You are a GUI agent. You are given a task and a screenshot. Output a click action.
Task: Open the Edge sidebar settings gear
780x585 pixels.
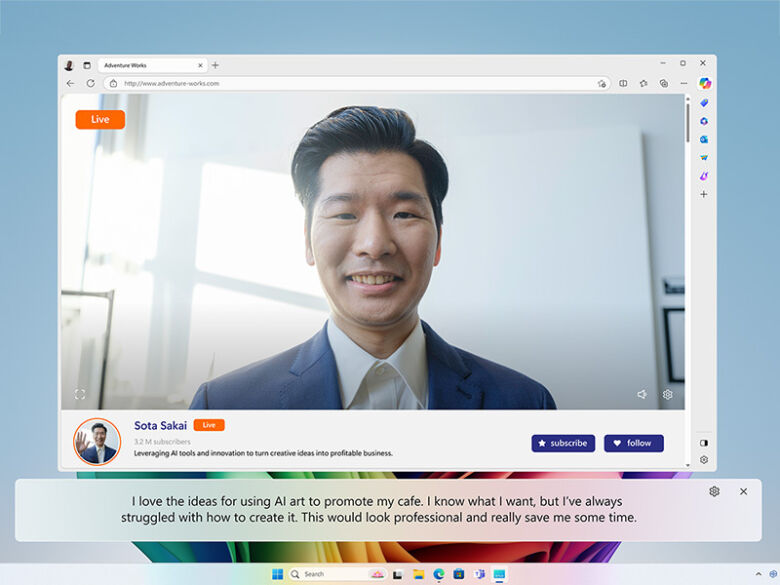tap(704, 460)
